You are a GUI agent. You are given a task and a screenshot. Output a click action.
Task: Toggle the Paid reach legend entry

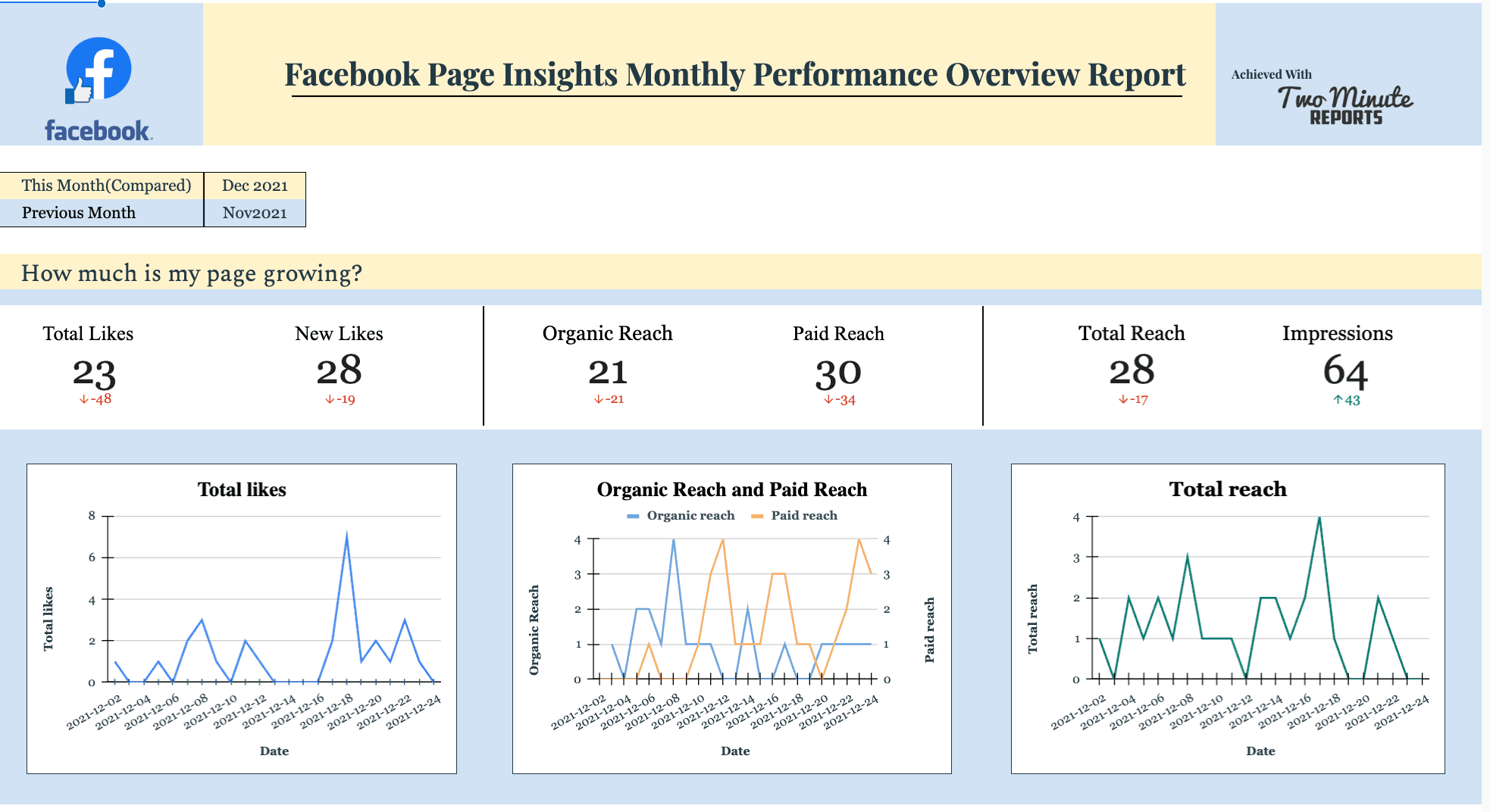click(x=793, y=515)
